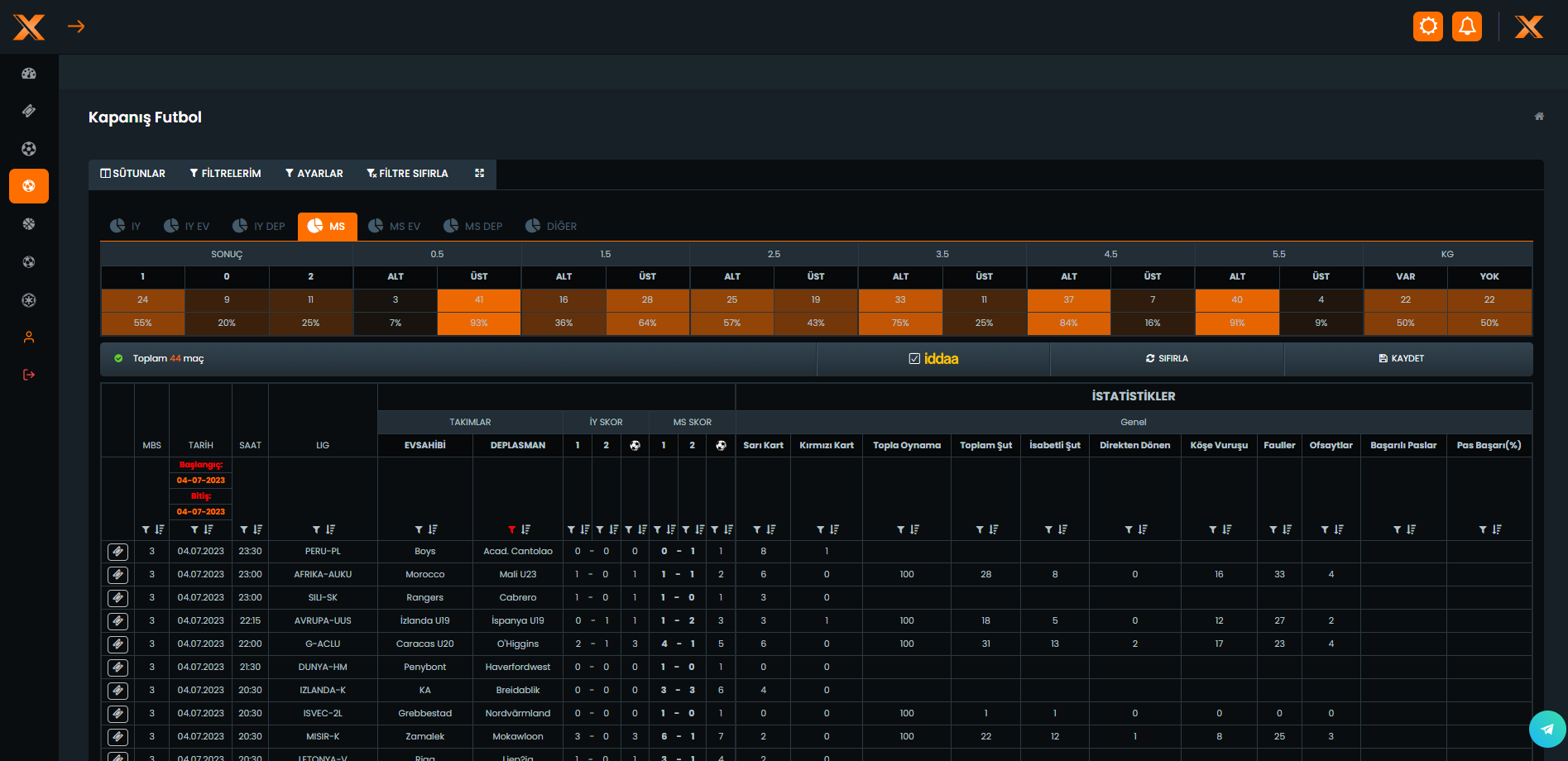Open the user profile icon in sidebar
Screen dimensions: 1568x761
[x=29, y=337]
